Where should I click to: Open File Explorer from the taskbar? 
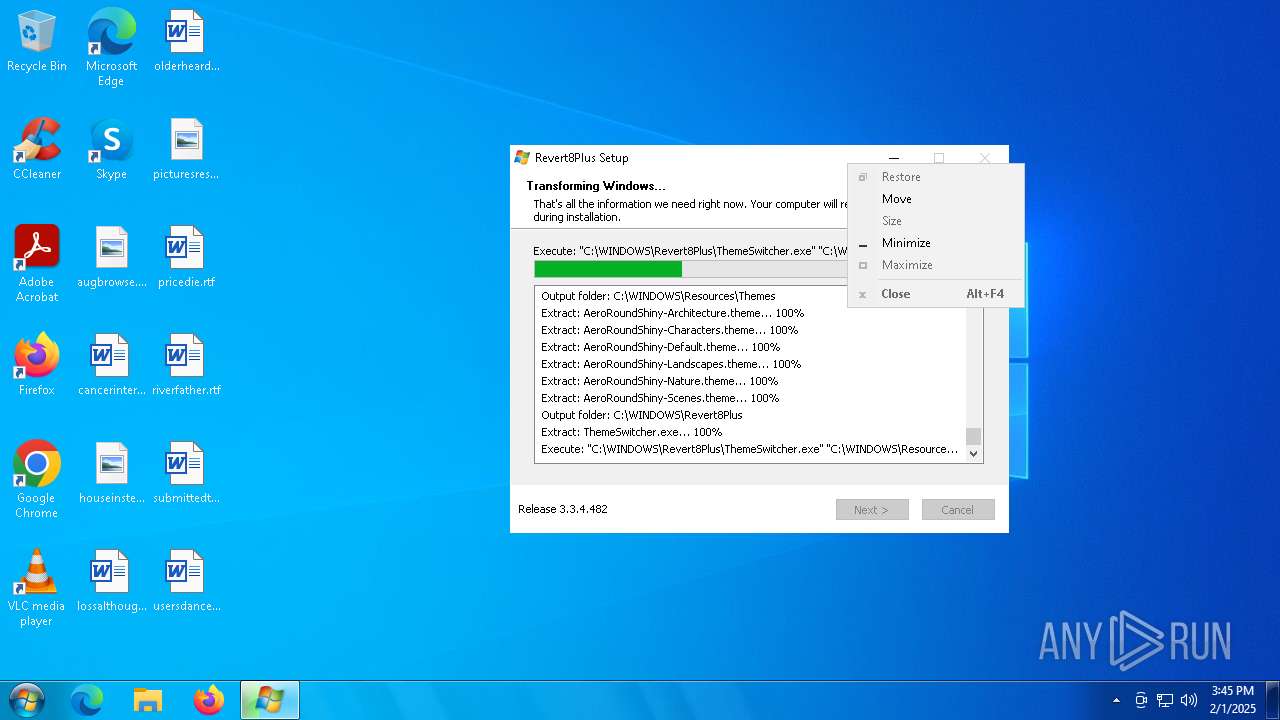[148, 700]
